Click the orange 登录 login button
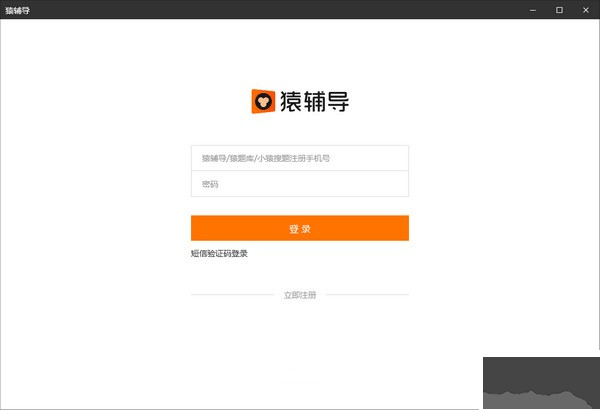The height and width of the screenshot is (410, 600). [x=300, y=228]
